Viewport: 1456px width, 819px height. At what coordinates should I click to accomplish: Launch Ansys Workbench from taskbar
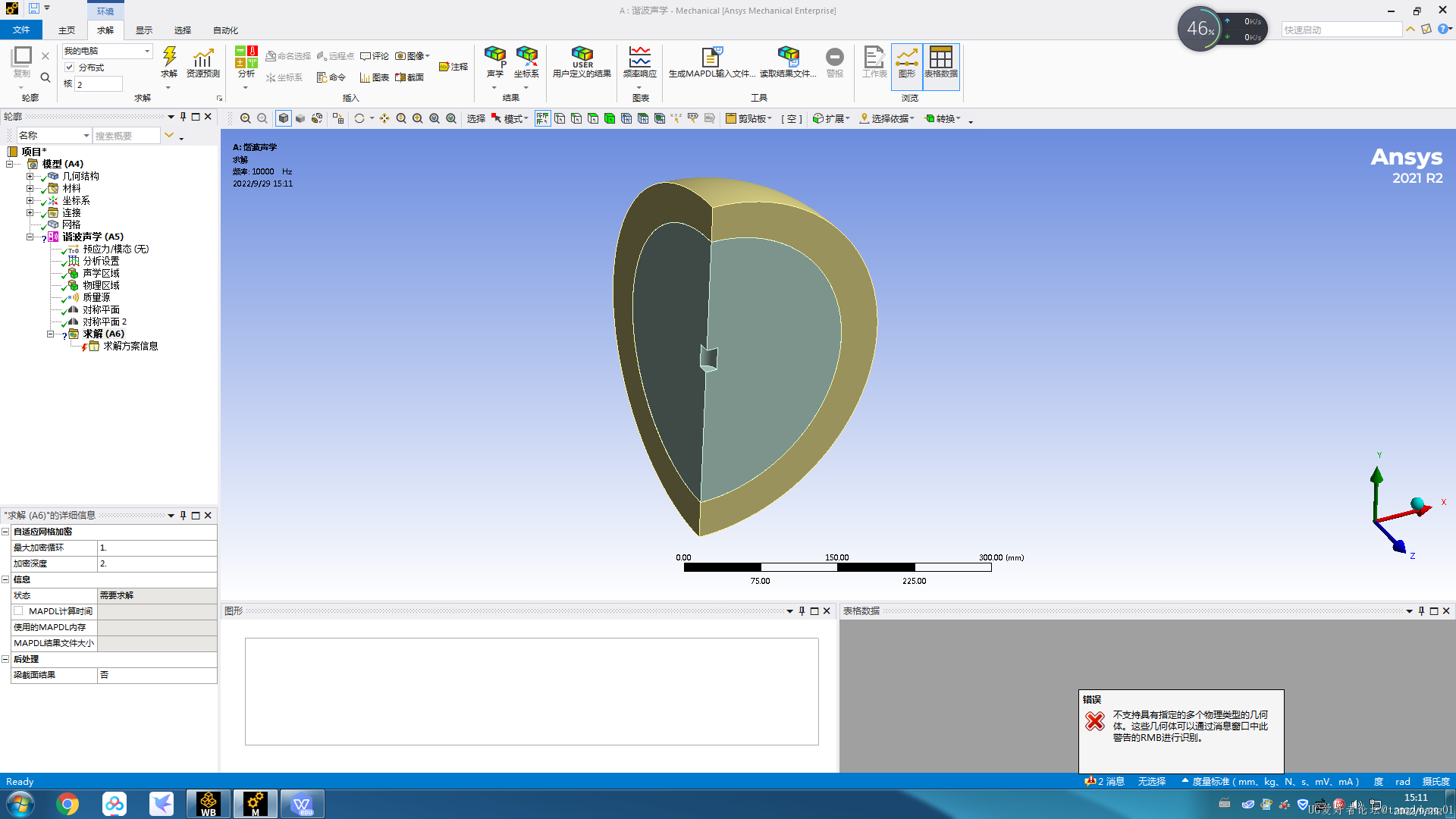click(209, 804)
